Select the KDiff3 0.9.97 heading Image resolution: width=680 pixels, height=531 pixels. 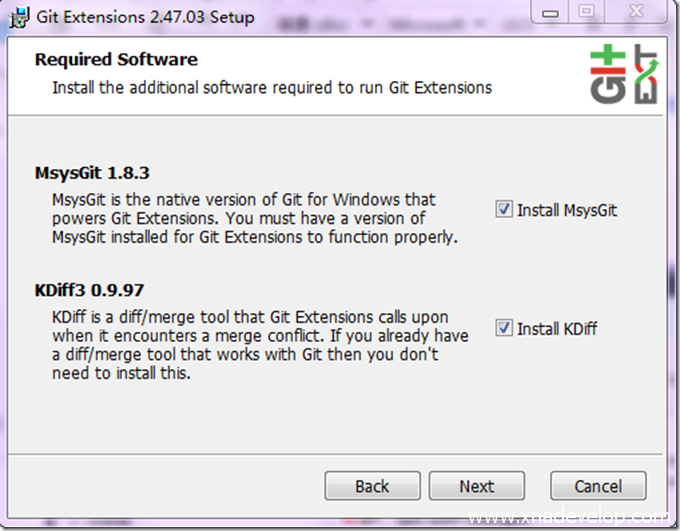tap(89, 291)
